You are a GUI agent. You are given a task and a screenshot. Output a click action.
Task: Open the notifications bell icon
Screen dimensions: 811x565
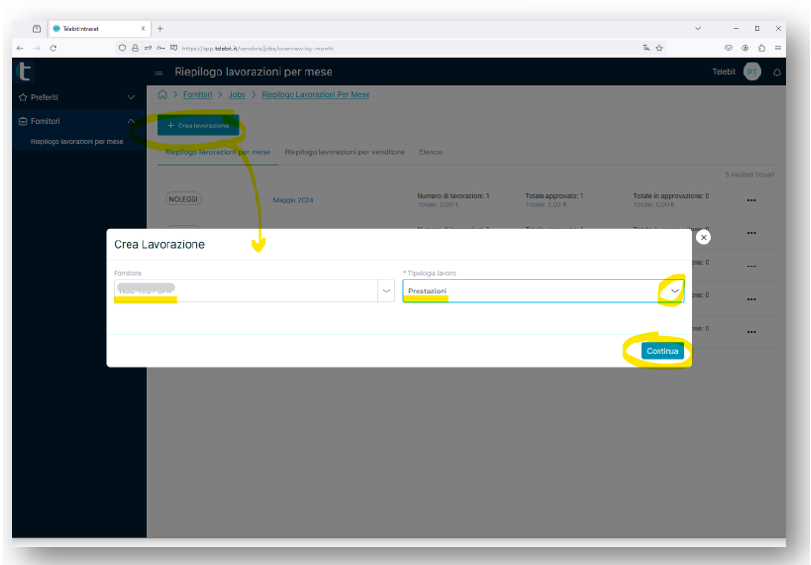[777, 73]
